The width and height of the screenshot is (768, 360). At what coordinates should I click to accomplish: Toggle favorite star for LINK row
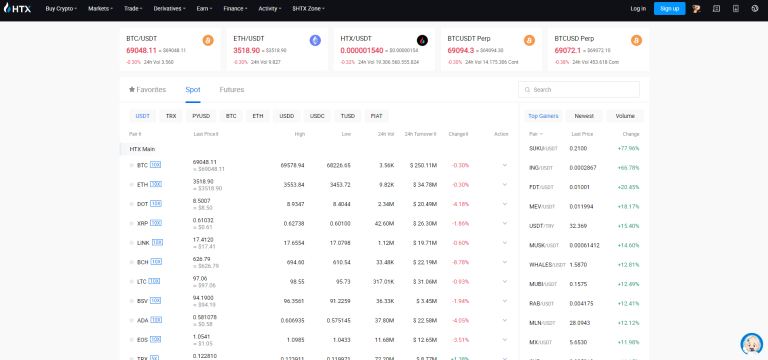click(x=131, y=243)
